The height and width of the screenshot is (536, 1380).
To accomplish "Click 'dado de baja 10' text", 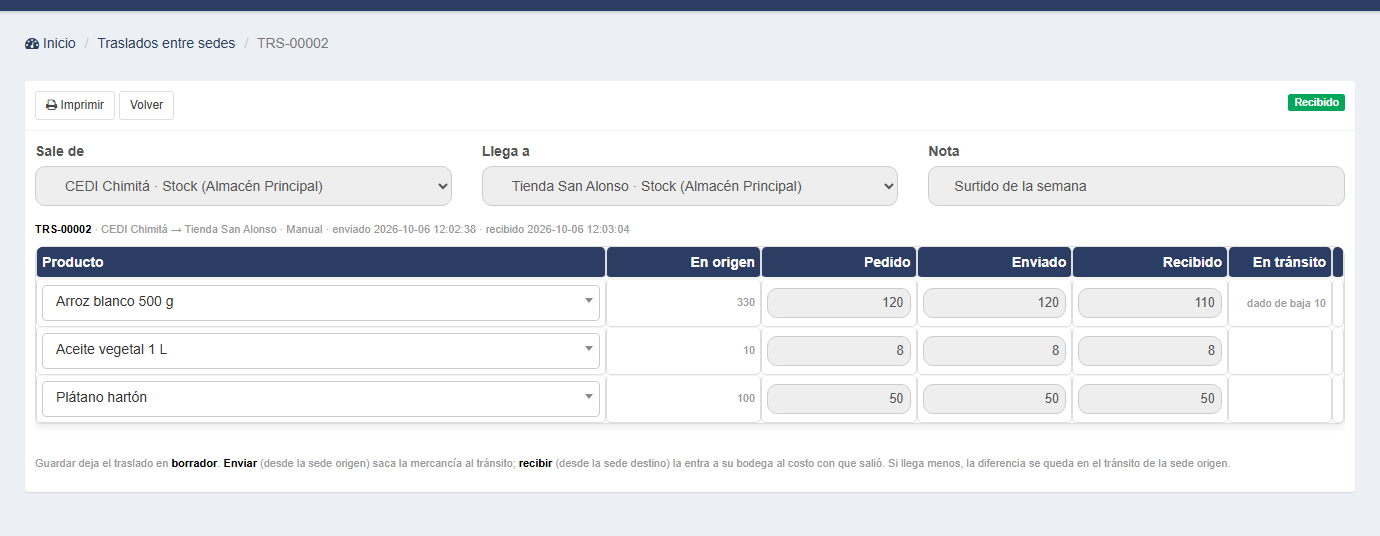I will click(1286, 303).
